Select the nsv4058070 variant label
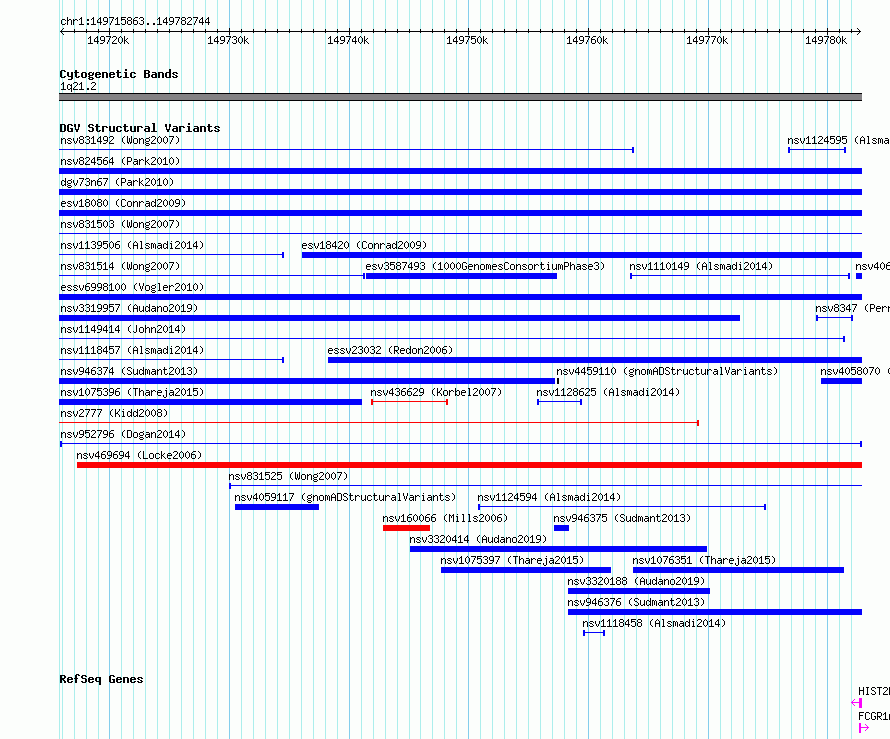Screen dimensions: 890x739 854,371
